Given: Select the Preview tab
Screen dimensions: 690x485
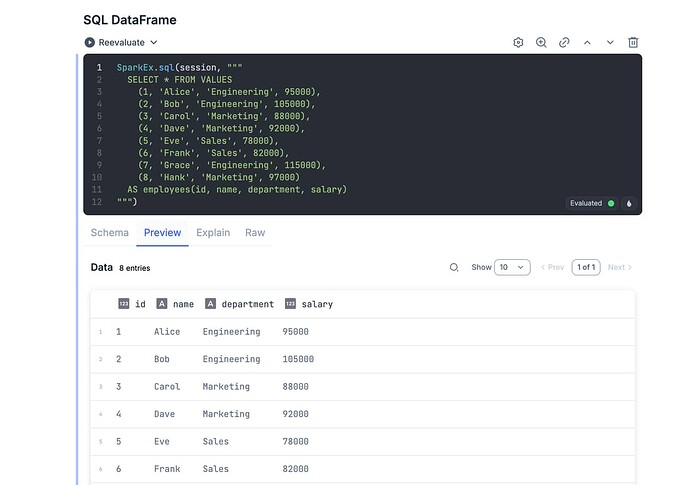Looking at the screenshot, I should click(162, 233).
